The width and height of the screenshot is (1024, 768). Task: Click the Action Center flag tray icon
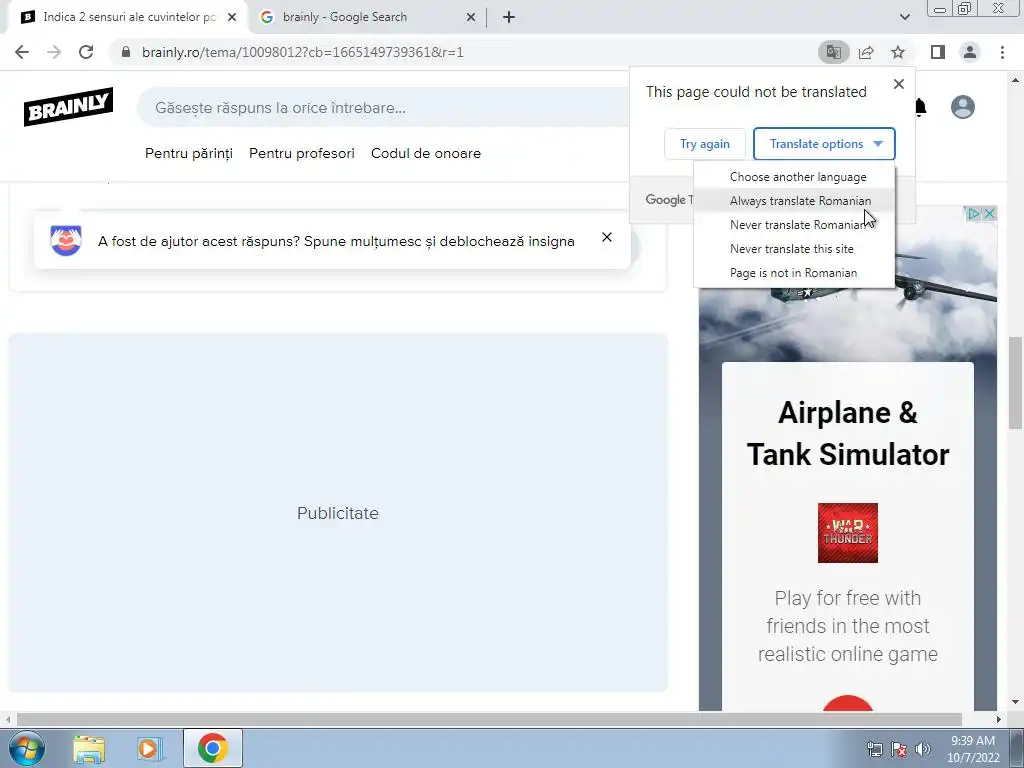point(899,749)
